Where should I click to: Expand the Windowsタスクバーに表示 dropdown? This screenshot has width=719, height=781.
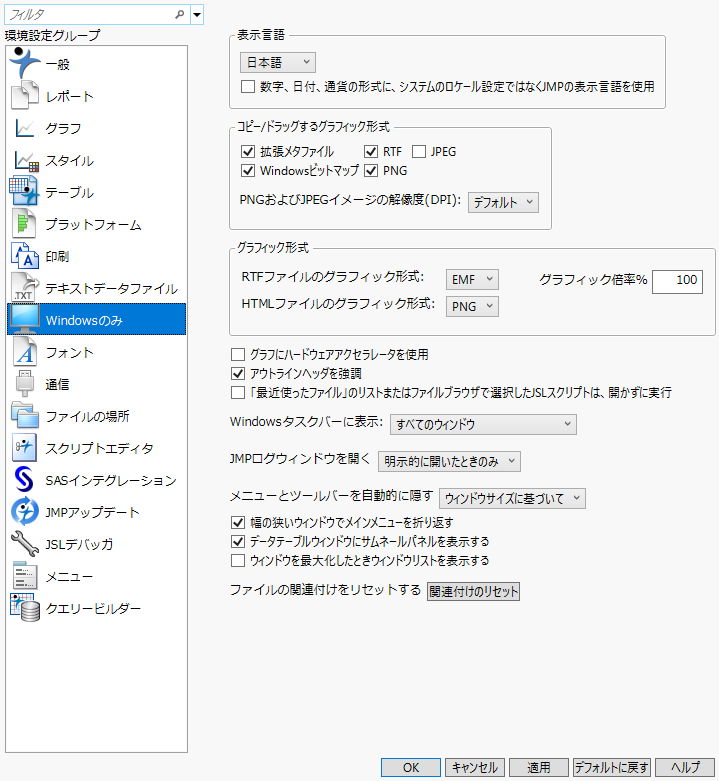[x=483, y=424]
